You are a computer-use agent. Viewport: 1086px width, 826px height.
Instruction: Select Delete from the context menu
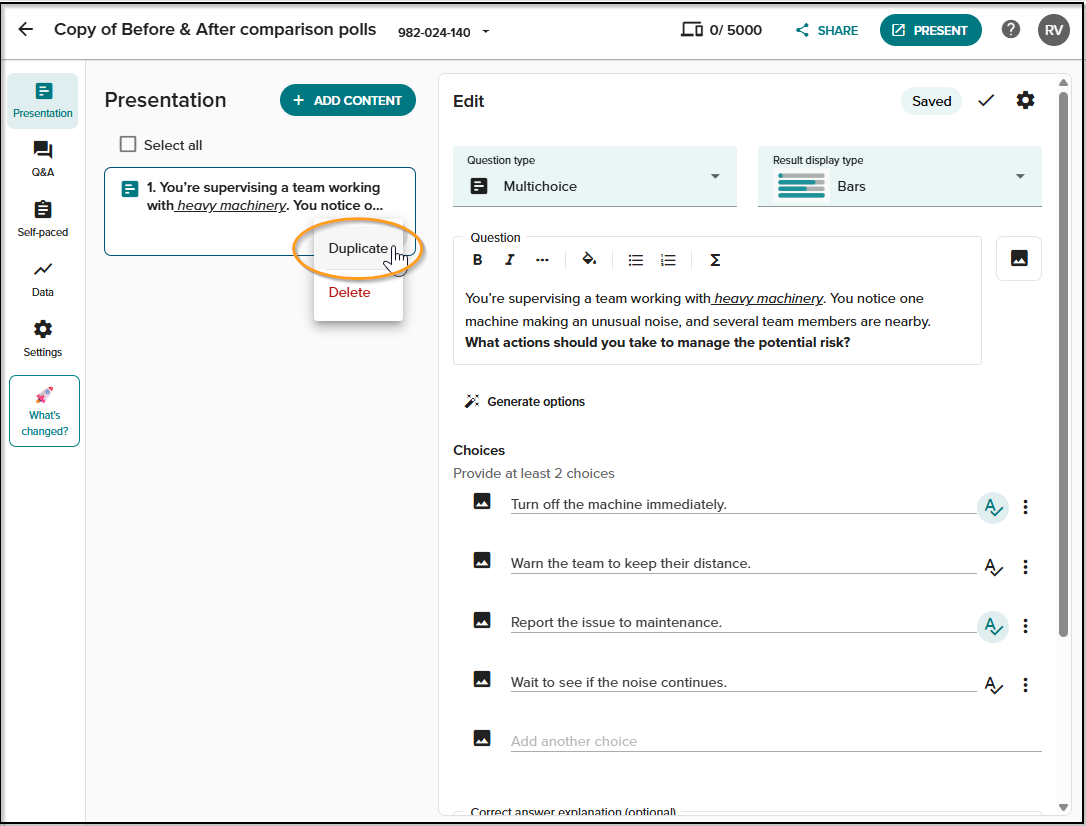click(x=349, y=292)
